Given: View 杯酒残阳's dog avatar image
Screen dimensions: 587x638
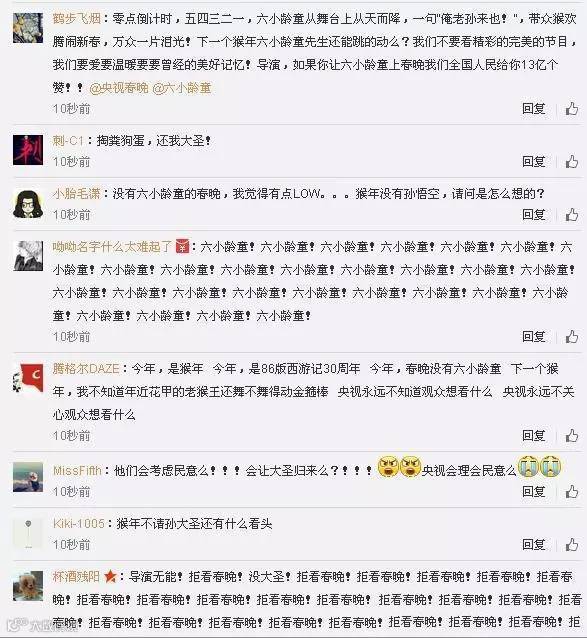Looking at the screenshot, I should [28, 586].
